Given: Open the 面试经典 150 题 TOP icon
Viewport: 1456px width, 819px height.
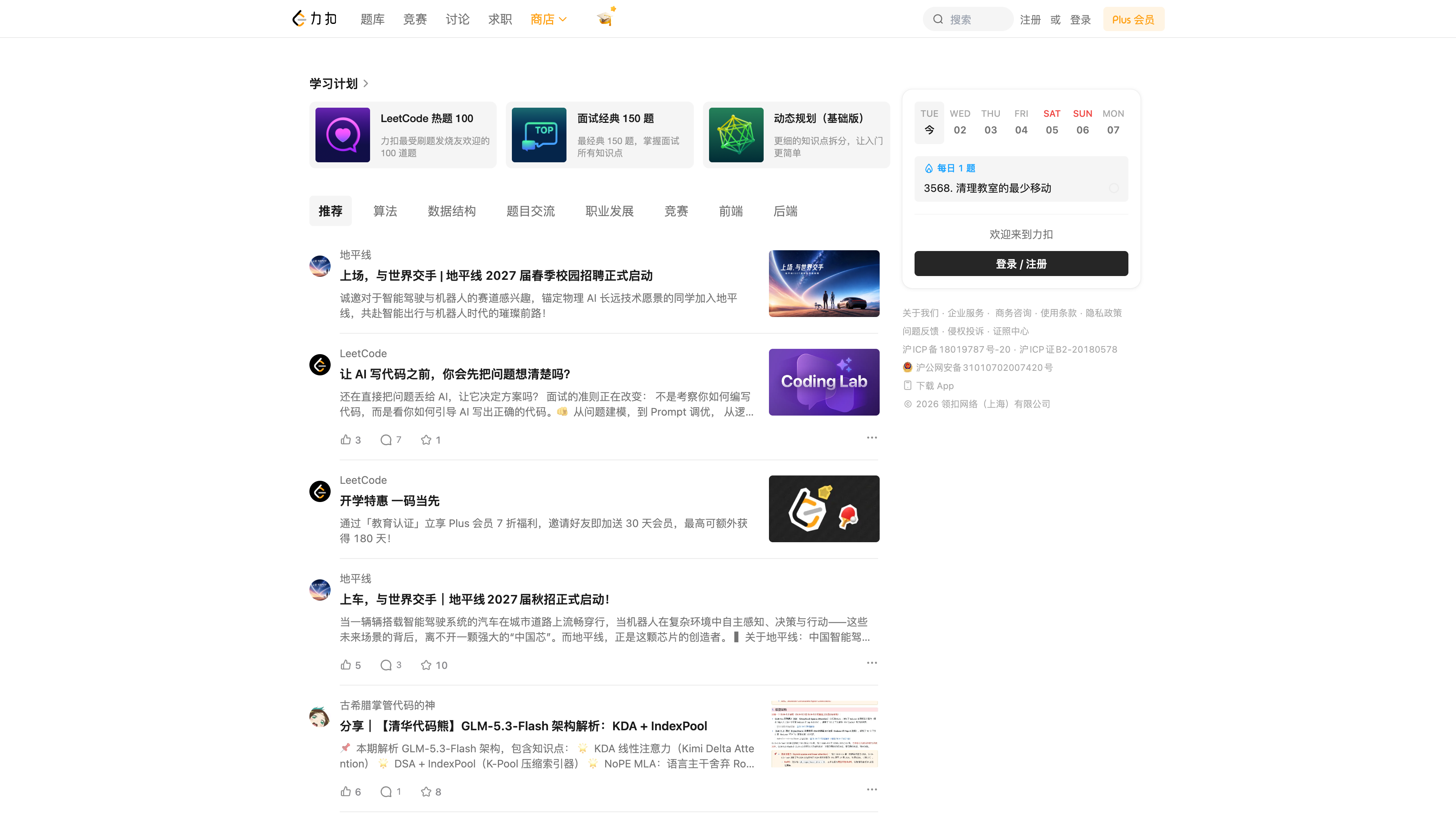Looking at the screenshot, I should [x=539, y=135].
